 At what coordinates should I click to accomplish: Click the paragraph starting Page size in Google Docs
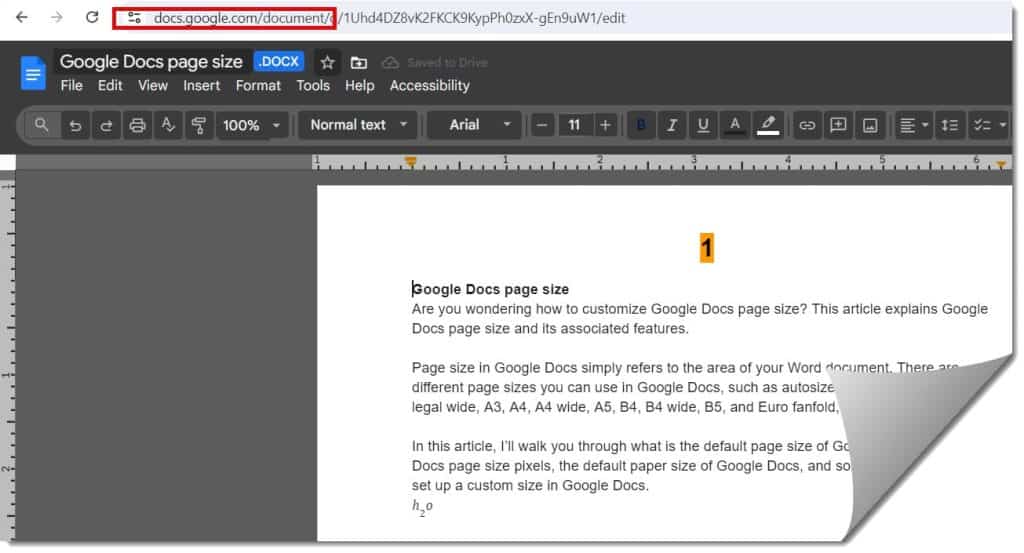[686, 387]
